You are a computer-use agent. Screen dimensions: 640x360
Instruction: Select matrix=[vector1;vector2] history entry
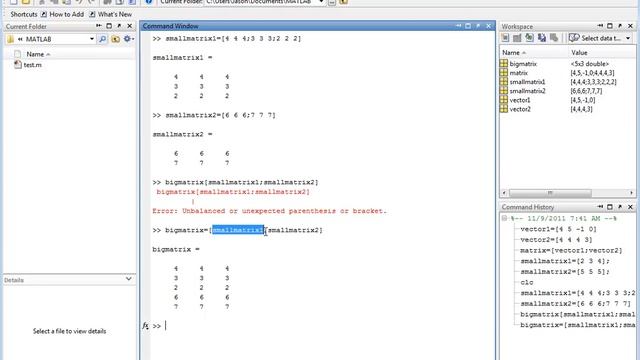(571, 250)
